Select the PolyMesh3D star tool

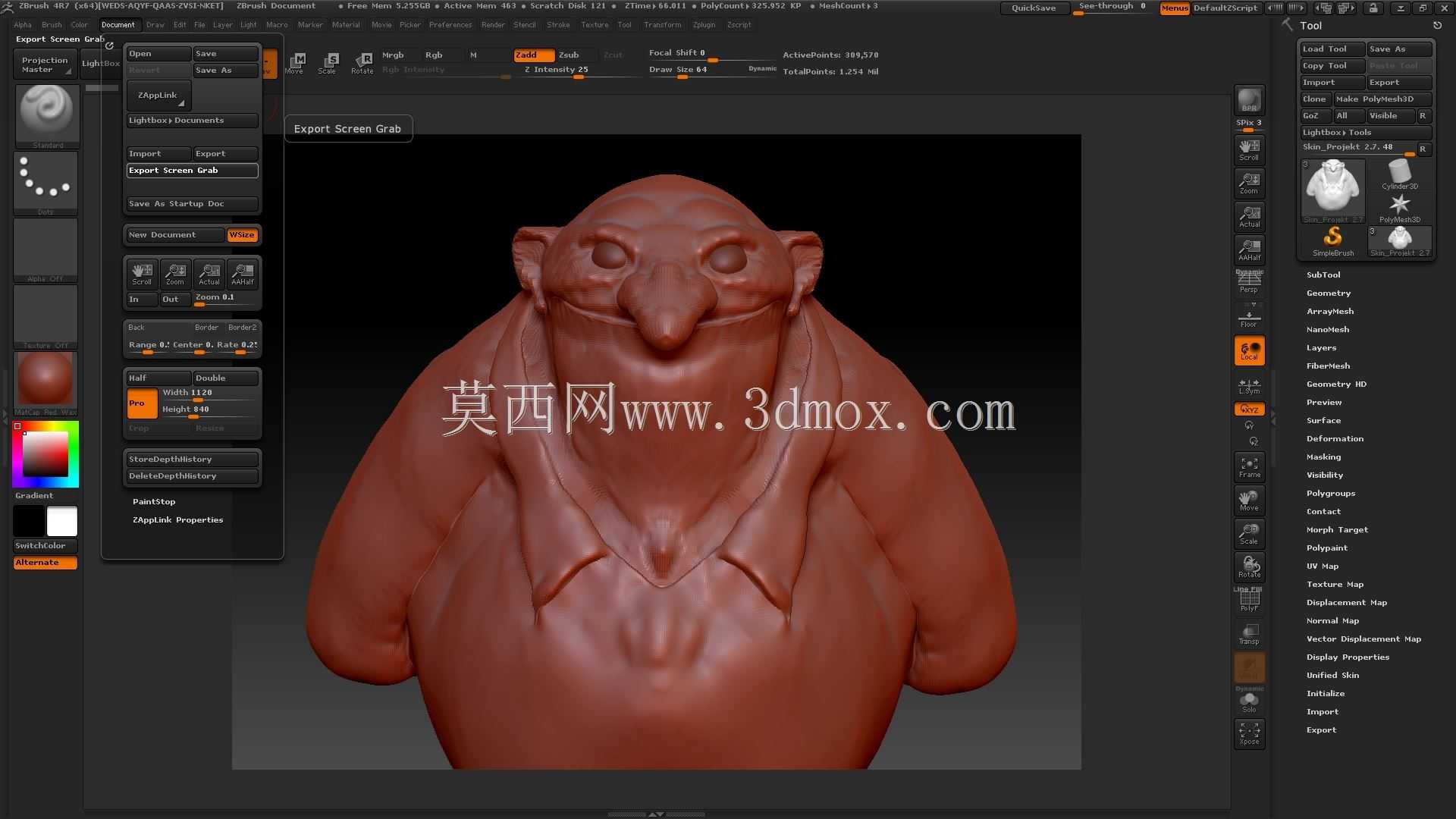[1400, 209]
